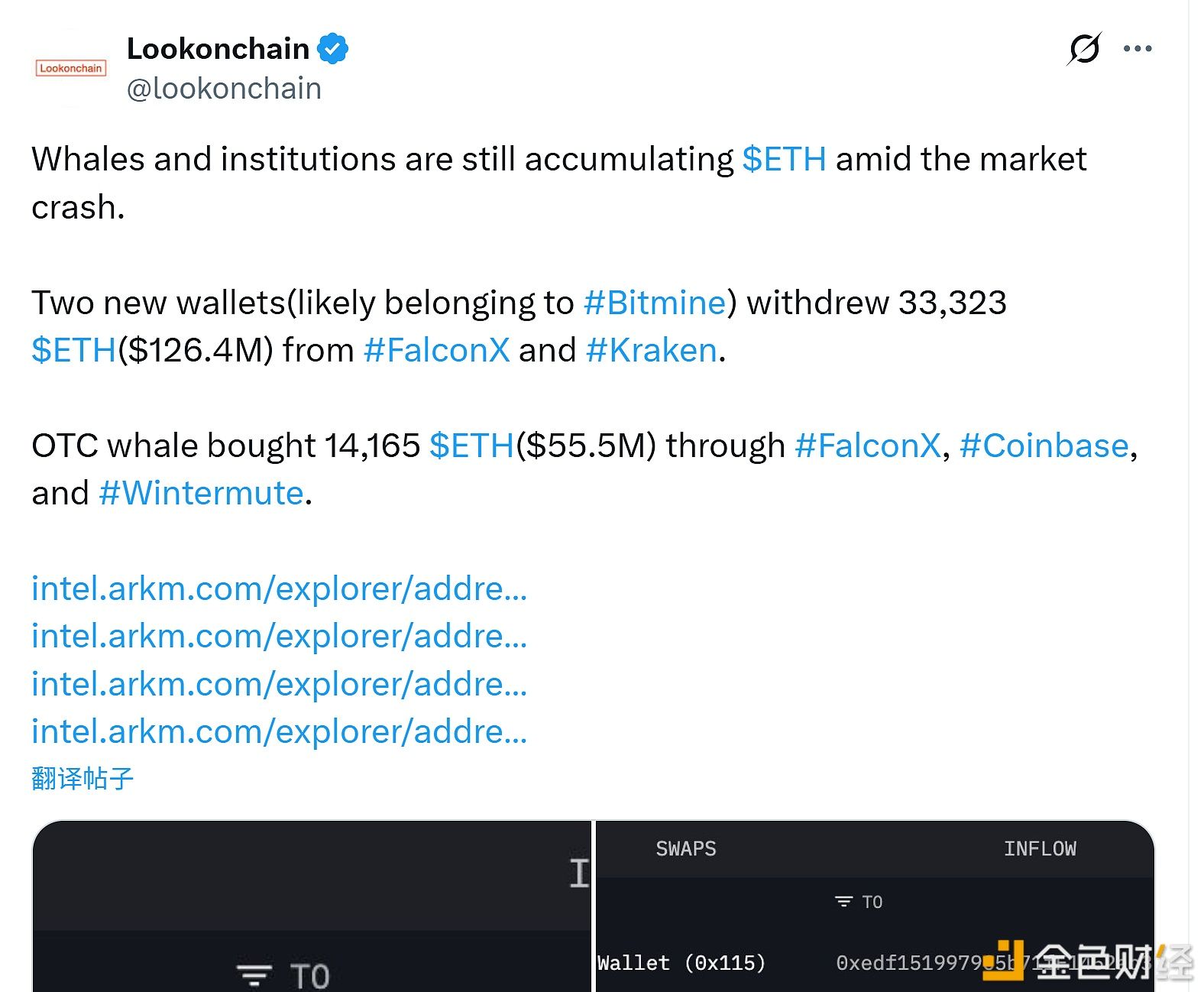The height and width of the screenshot is (992, 1204).
Task: Open the Lookonchain display name
Action: pyautogui.click(x=218, y=49)
